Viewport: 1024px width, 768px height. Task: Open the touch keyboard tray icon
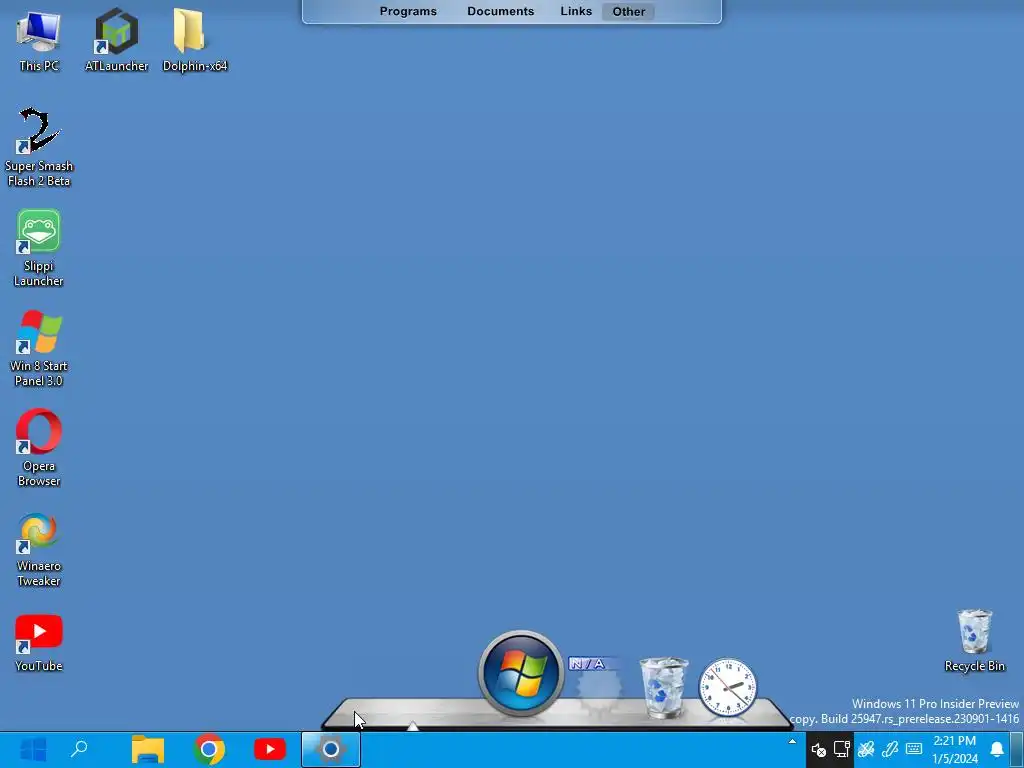coord(914,748)
